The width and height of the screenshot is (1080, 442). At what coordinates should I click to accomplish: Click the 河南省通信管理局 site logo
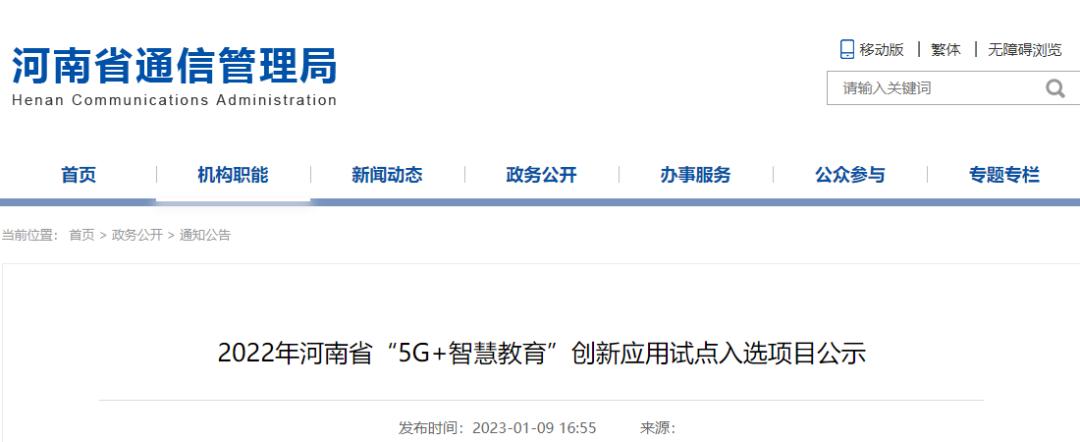pyautogui.click(x=174, y=66)
